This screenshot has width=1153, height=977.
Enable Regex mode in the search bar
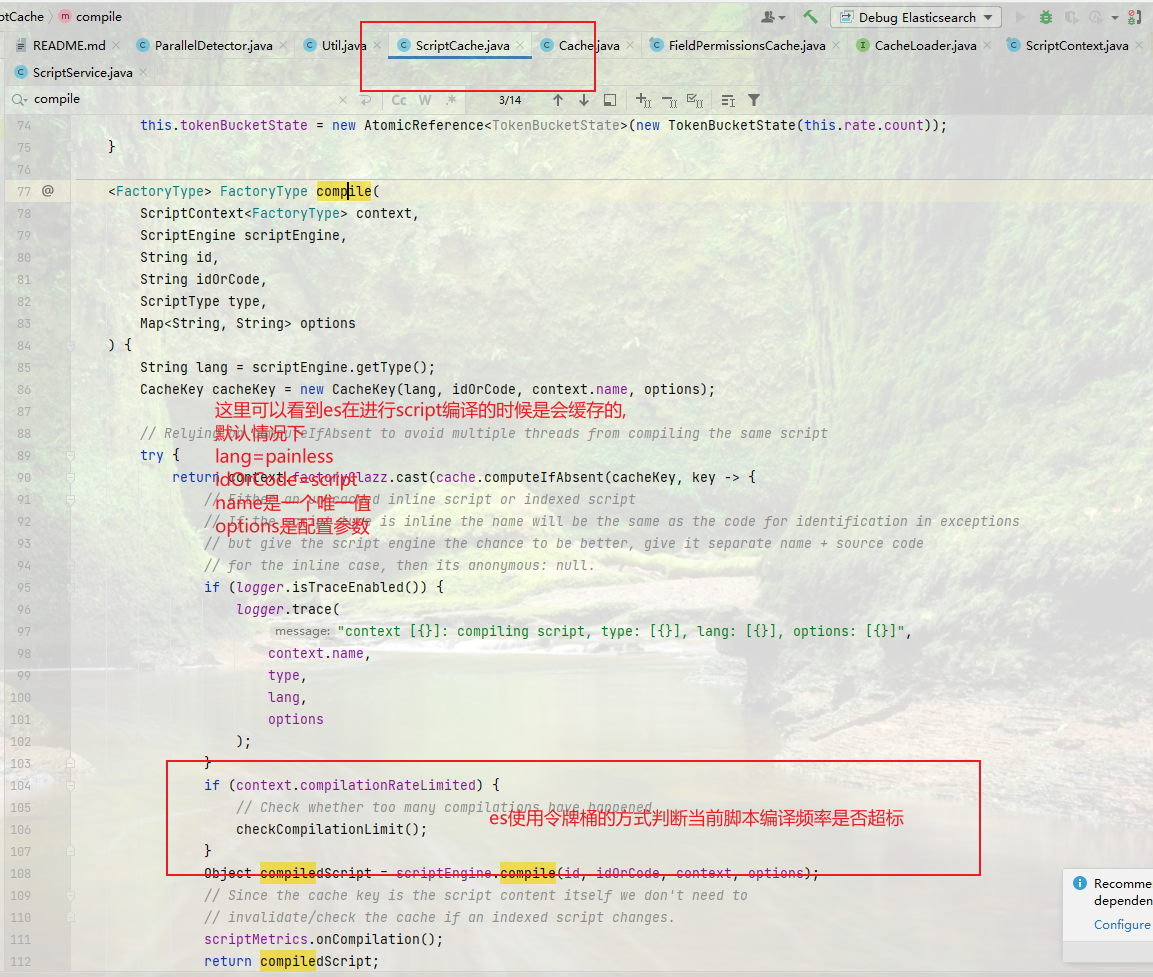[x=451, y=100]
